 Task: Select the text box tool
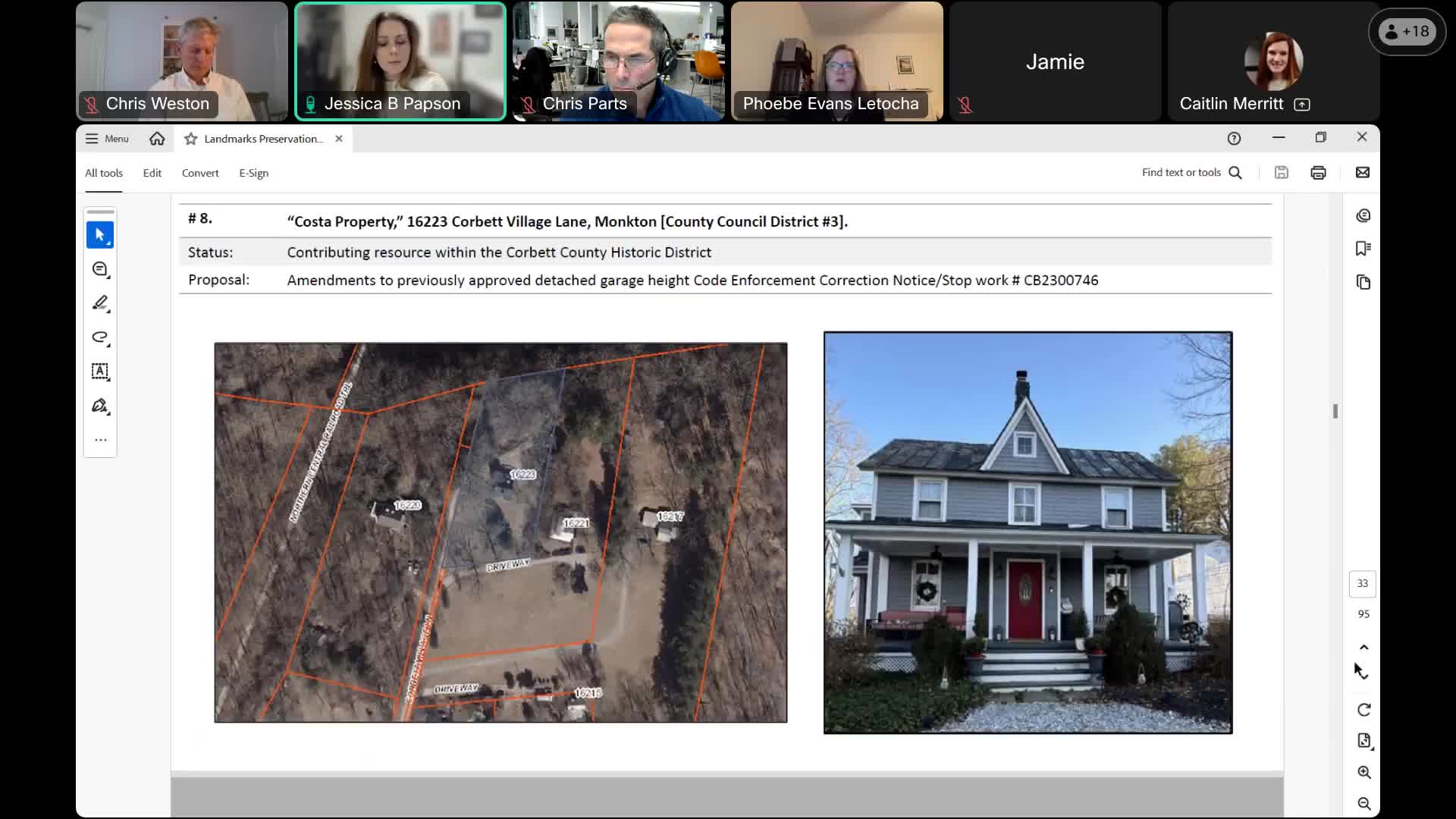tap(100, 372)
